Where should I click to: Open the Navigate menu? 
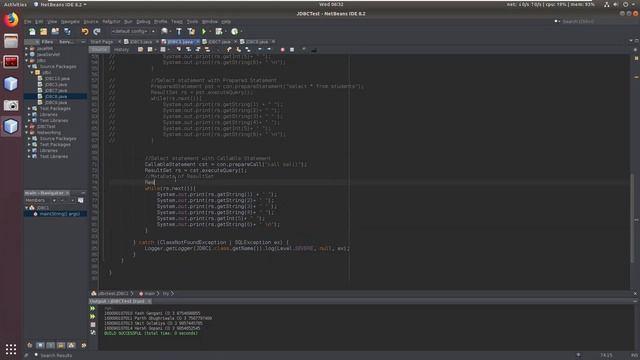pyautogui.click(x=70, y=22)
